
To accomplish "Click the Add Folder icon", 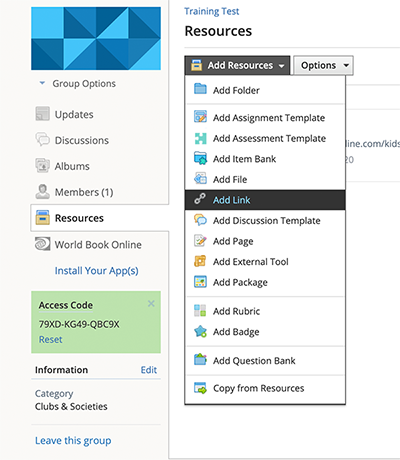I will point(200,89).
